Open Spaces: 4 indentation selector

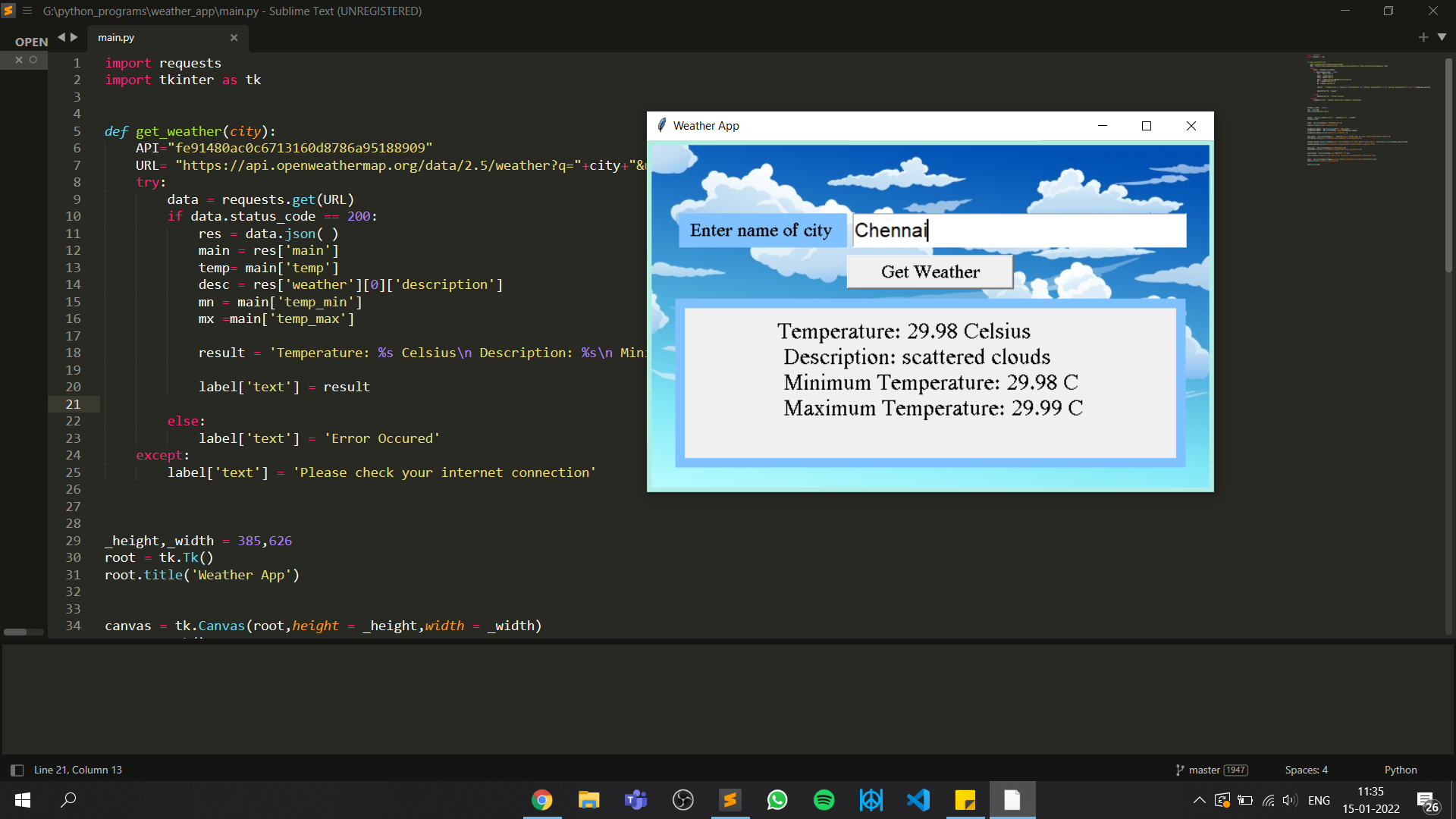point(1306,770)
